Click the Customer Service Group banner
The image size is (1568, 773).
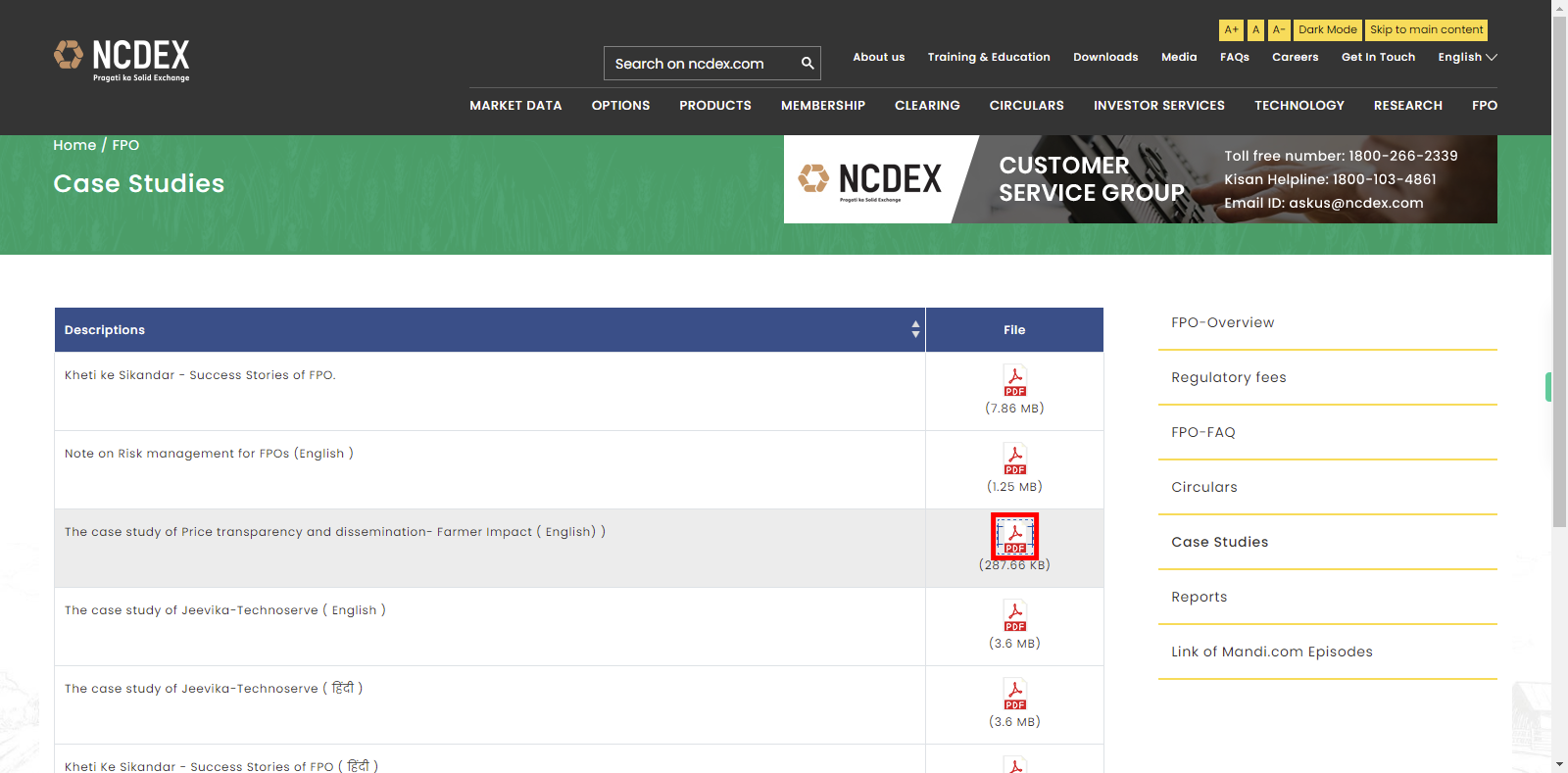pos(1141,179)
